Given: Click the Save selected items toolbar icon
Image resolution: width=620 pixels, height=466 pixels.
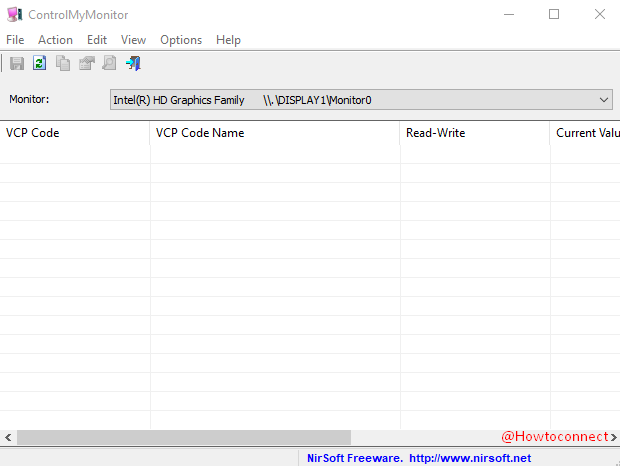Looking at the screenshot, I should click(x=17, y=63).
